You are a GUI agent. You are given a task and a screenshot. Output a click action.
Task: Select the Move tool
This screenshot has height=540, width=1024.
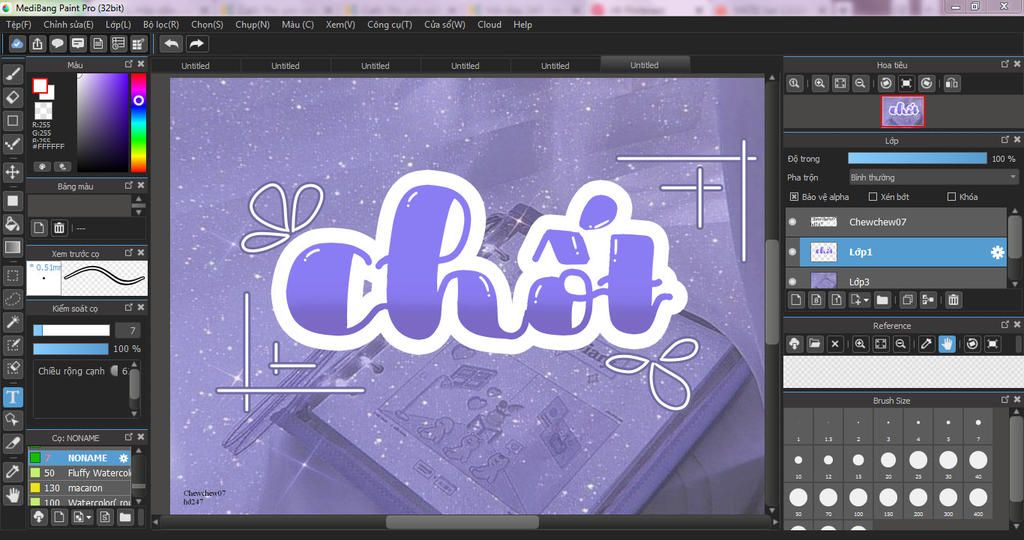pos(12,172)
